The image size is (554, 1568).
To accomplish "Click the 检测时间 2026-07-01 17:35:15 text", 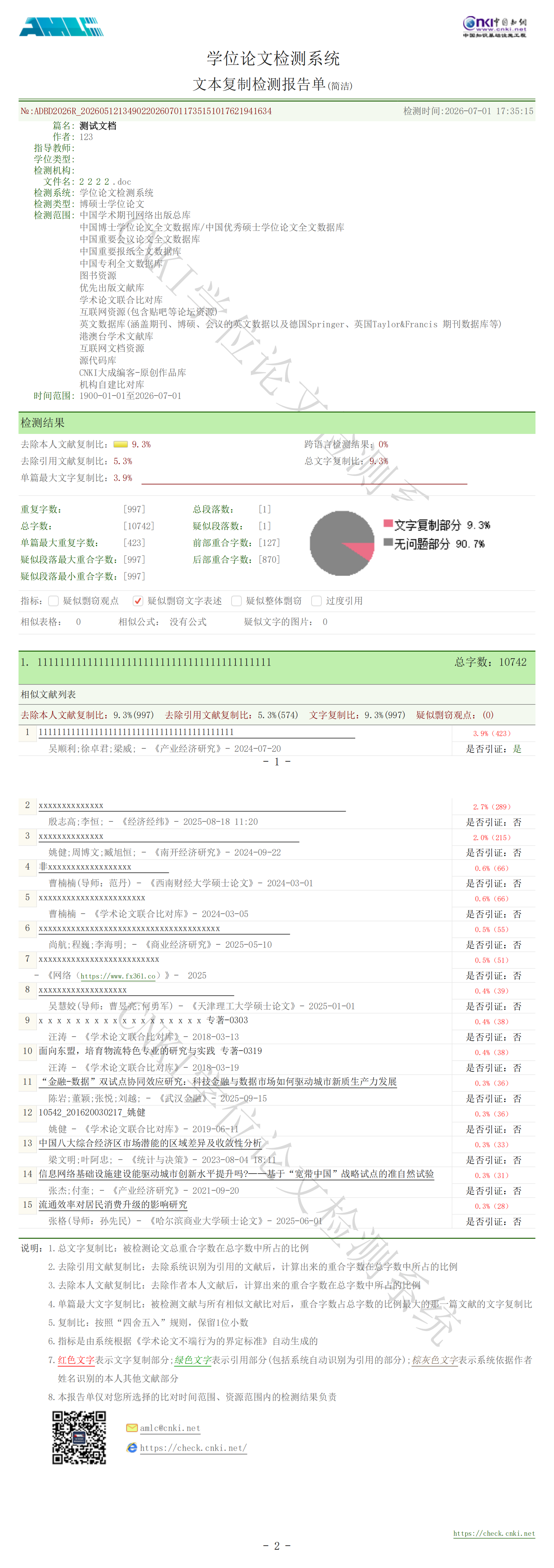I will click(x=468, y=111).
